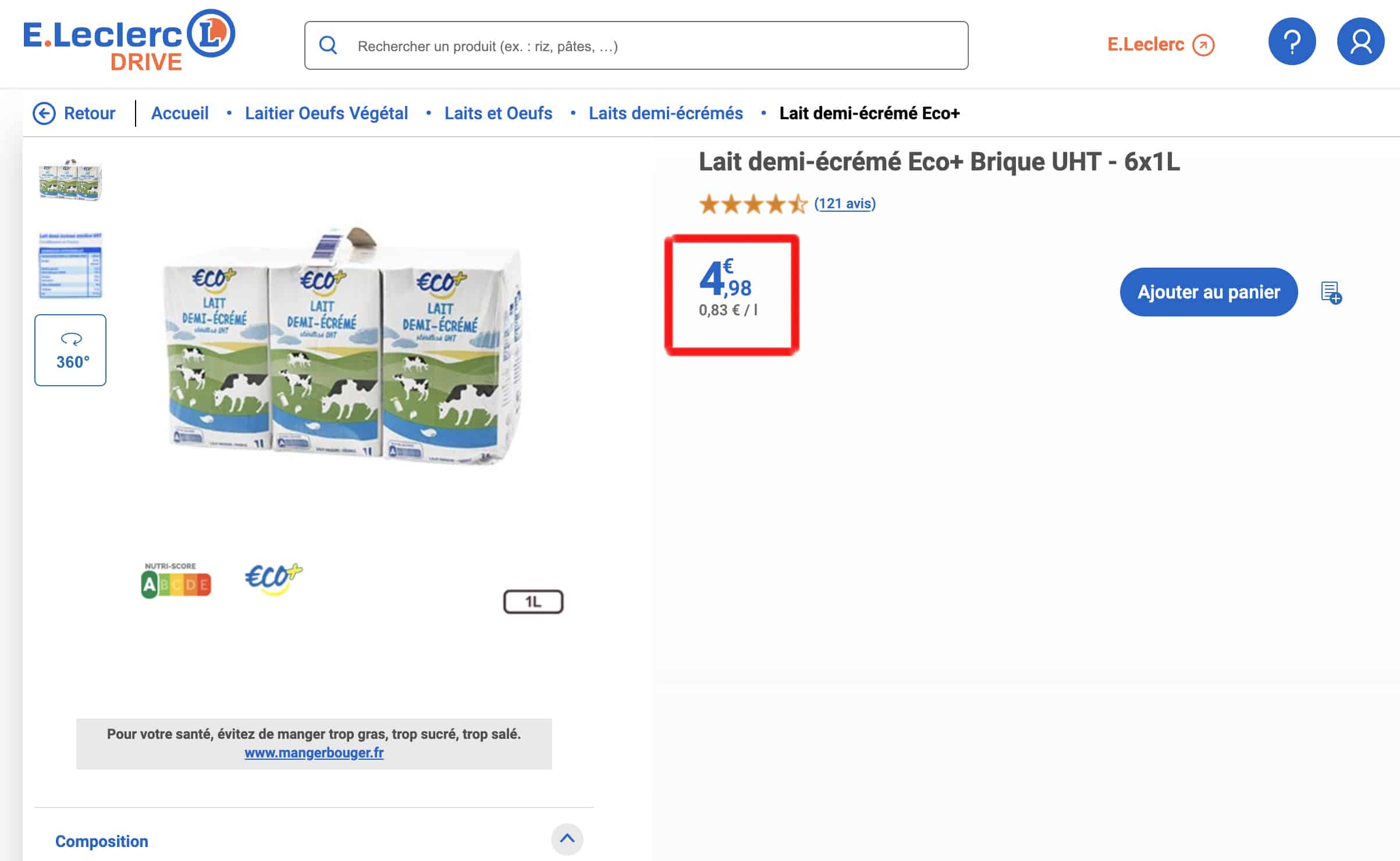Collapse the Composition section chevron
Viewport: 1400px width, 861px height.
(x=567, y=839)
